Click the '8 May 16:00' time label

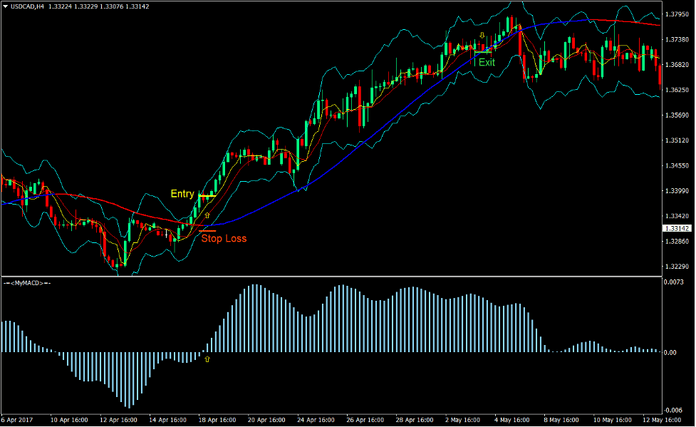pos(561,420)
